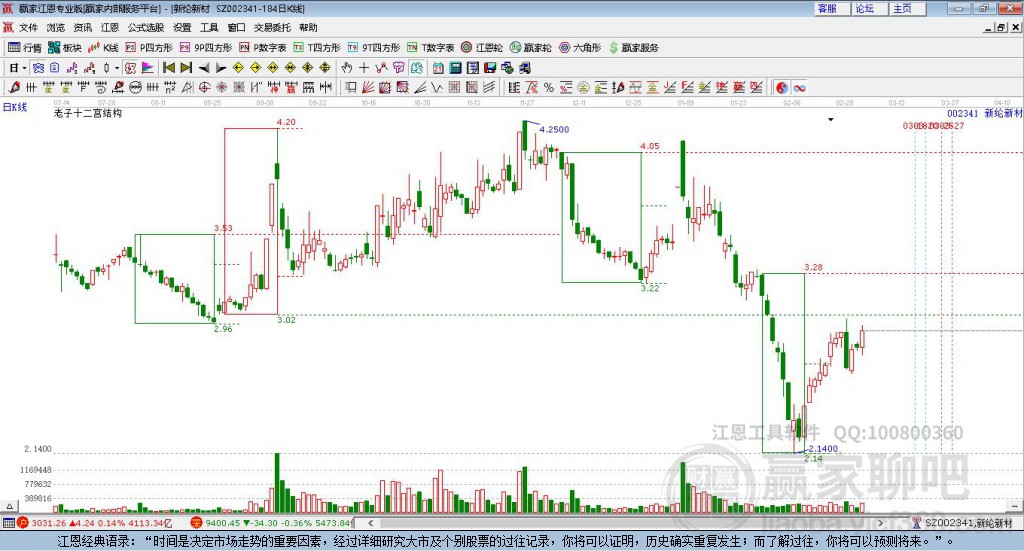Click the blue infinity loop icon
The height and width of the screenshot is (551, 1024).
coord(799,87)
